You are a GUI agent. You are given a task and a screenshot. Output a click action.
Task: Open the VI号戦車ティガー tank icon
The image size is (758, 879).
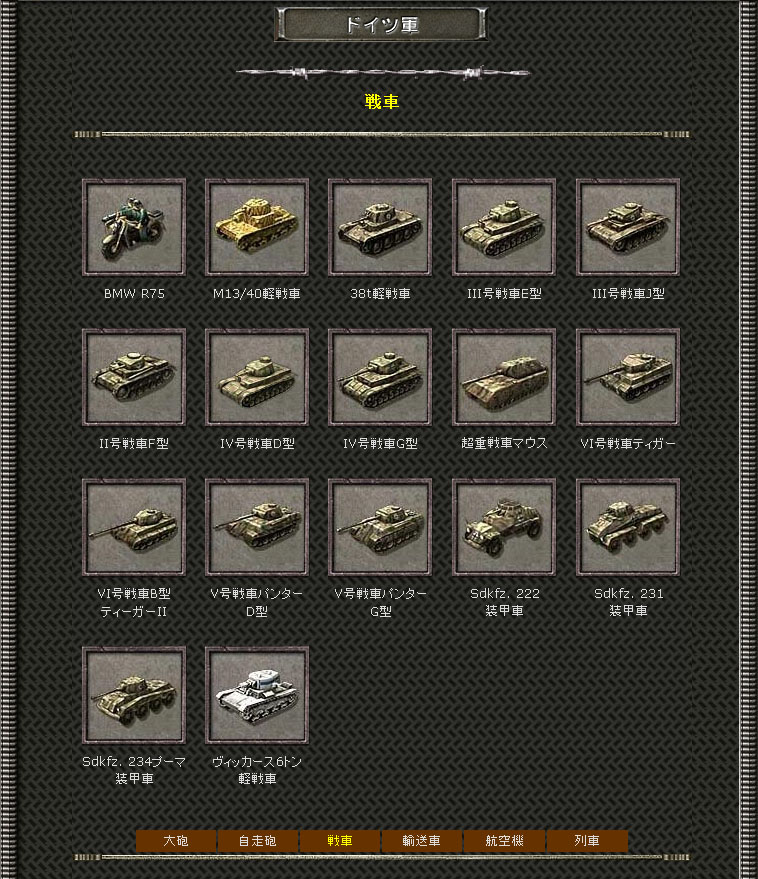[628, 377]
